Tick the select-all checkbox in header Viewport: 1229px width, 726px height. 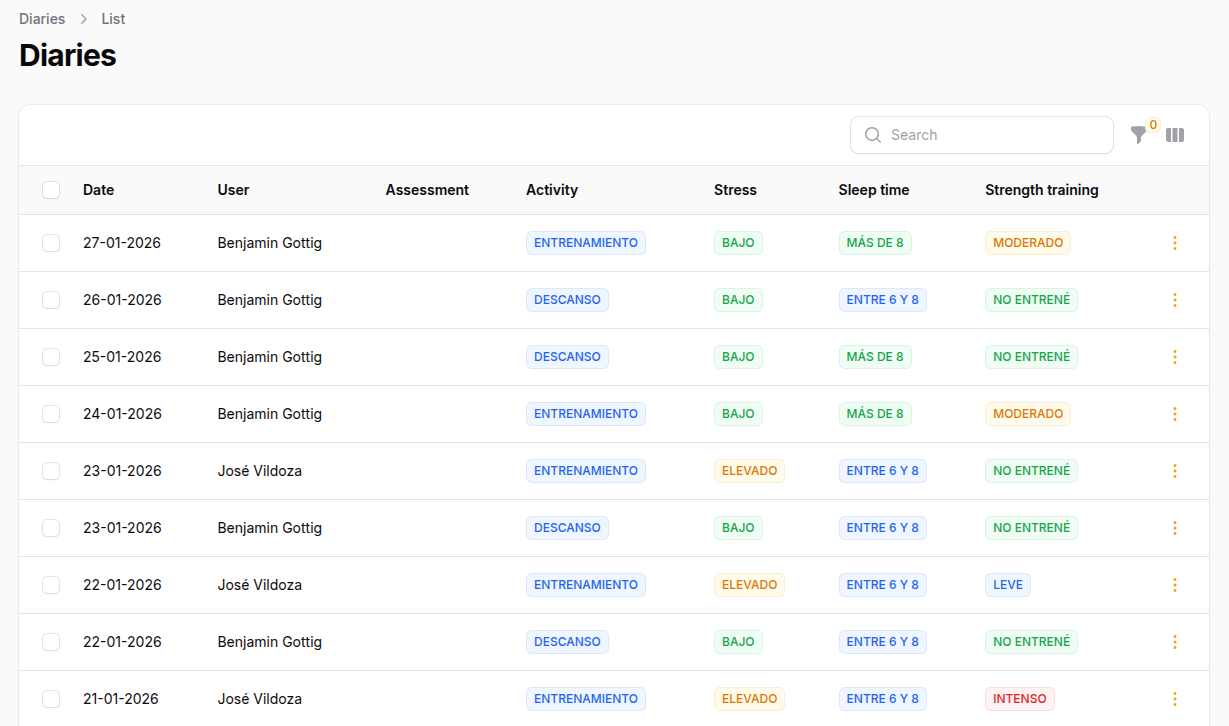point(51,190)
